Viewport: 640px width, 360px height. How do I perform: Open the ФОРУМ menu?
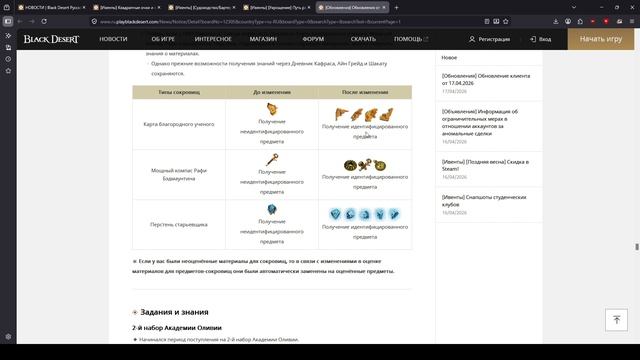tap(313, 39)
